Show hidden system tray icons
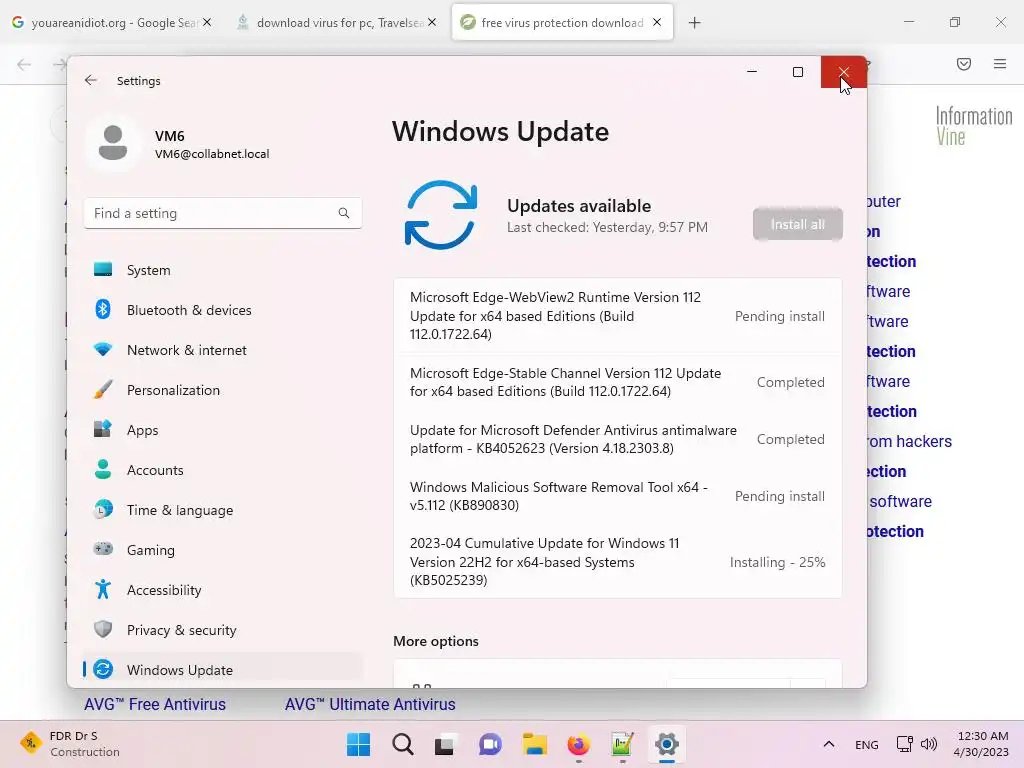Viewport: 1024px width, 768px height. point(829,744)
